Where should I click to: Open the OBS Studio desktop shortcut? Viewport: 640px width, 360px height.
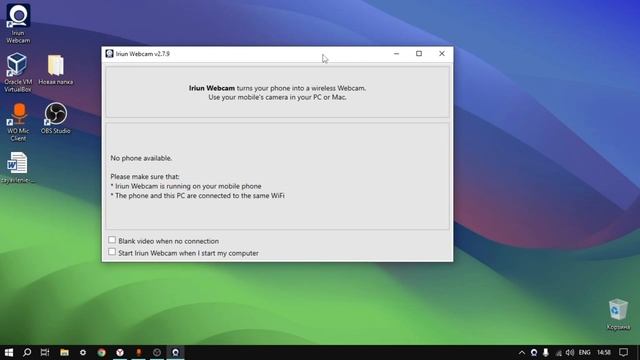click(x=56, y=118)
